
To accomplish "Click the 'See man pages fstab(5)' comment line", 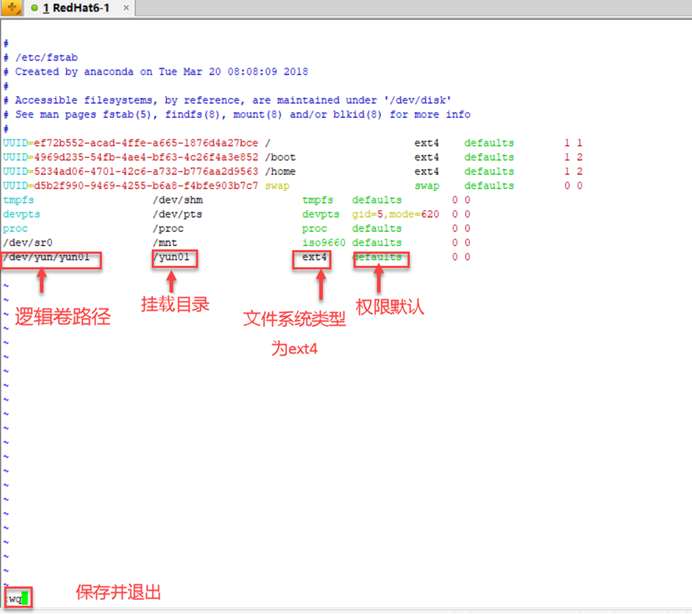I will 237,114.
